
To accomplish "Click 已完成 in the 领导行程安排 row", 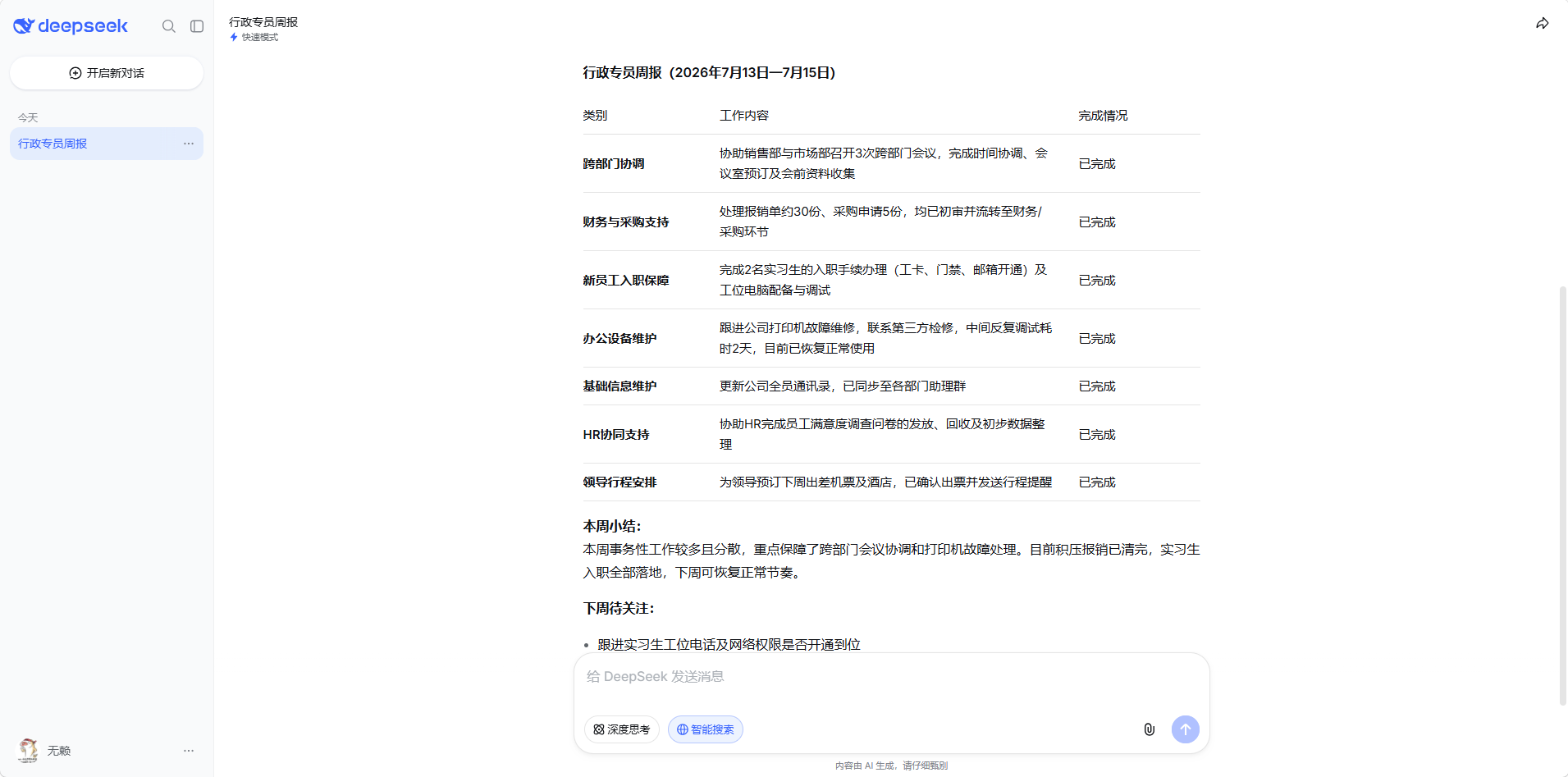I will [1097, 482].
